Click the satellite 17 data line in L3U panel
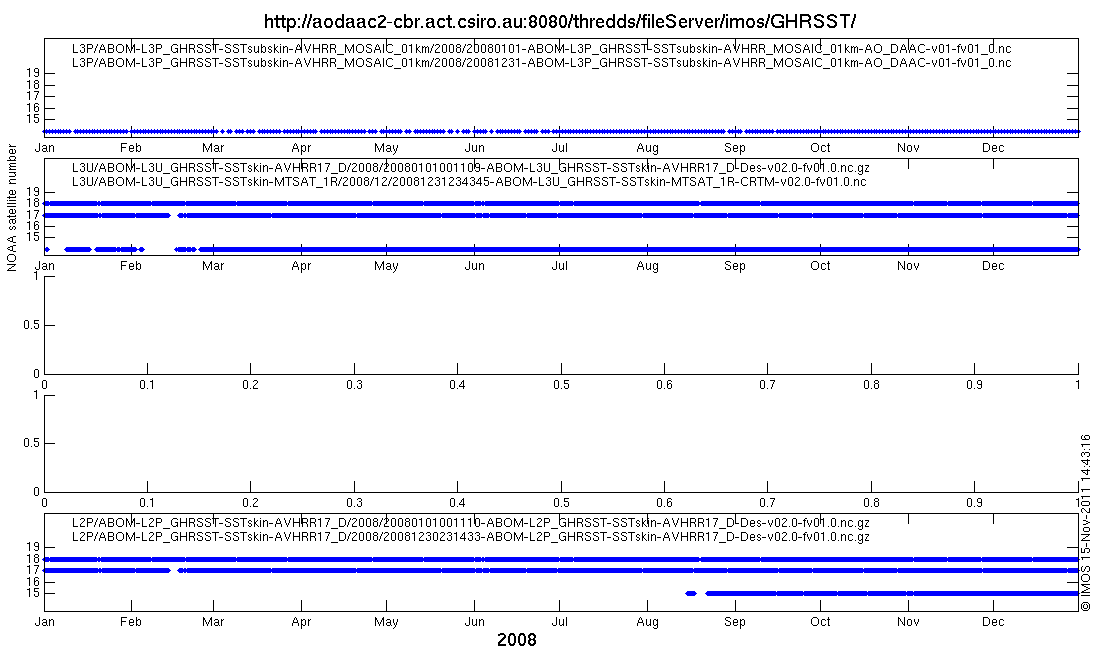The width and height of the screenshot is (1100, 650). [x=561, y=215]
